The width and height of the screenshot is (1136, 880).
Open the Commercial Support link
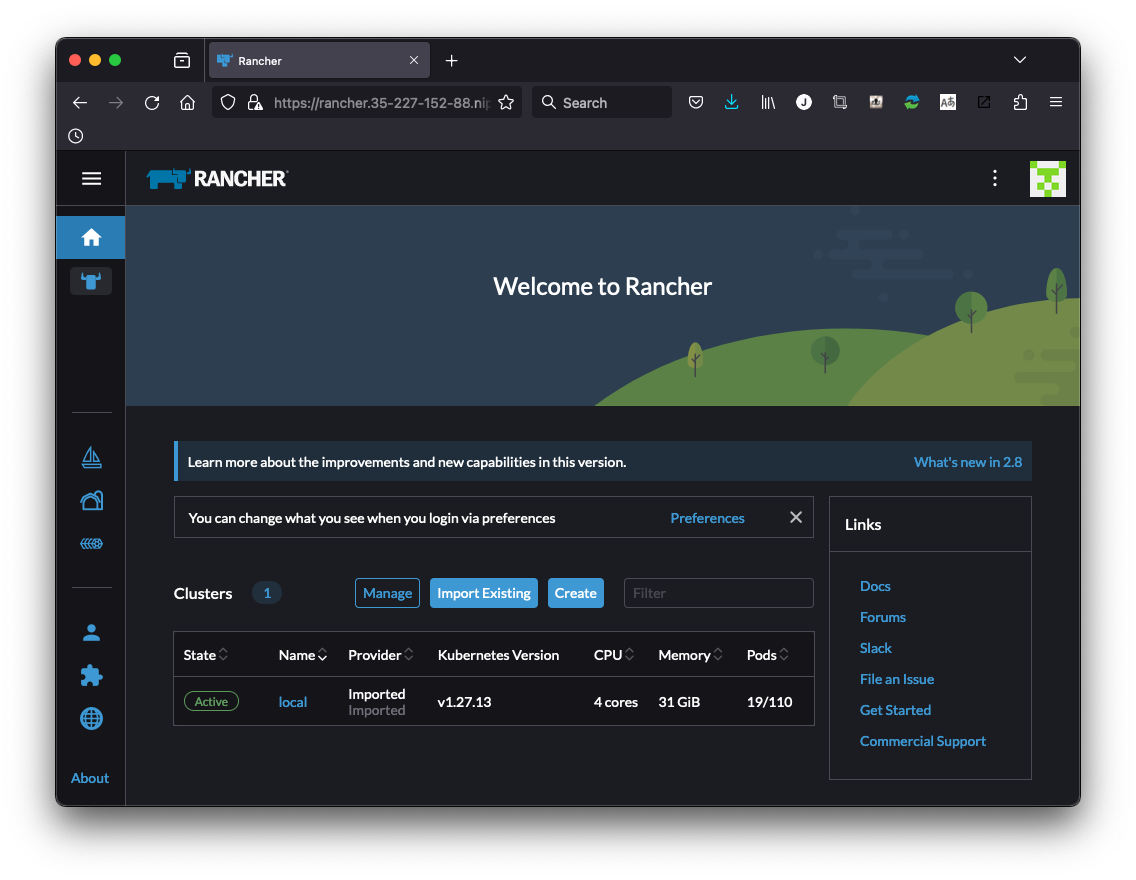point(922,741)
